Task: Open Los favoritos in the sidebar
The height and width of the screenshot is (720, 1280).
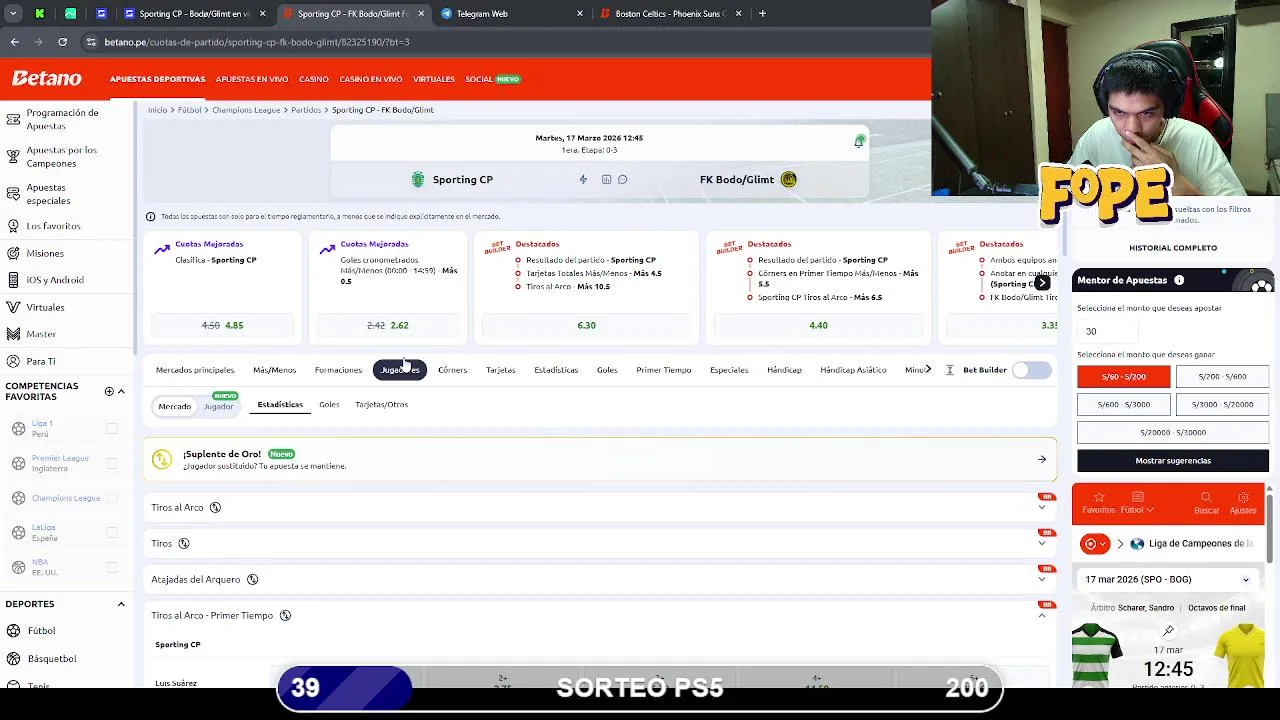Action: pos(53,226)
